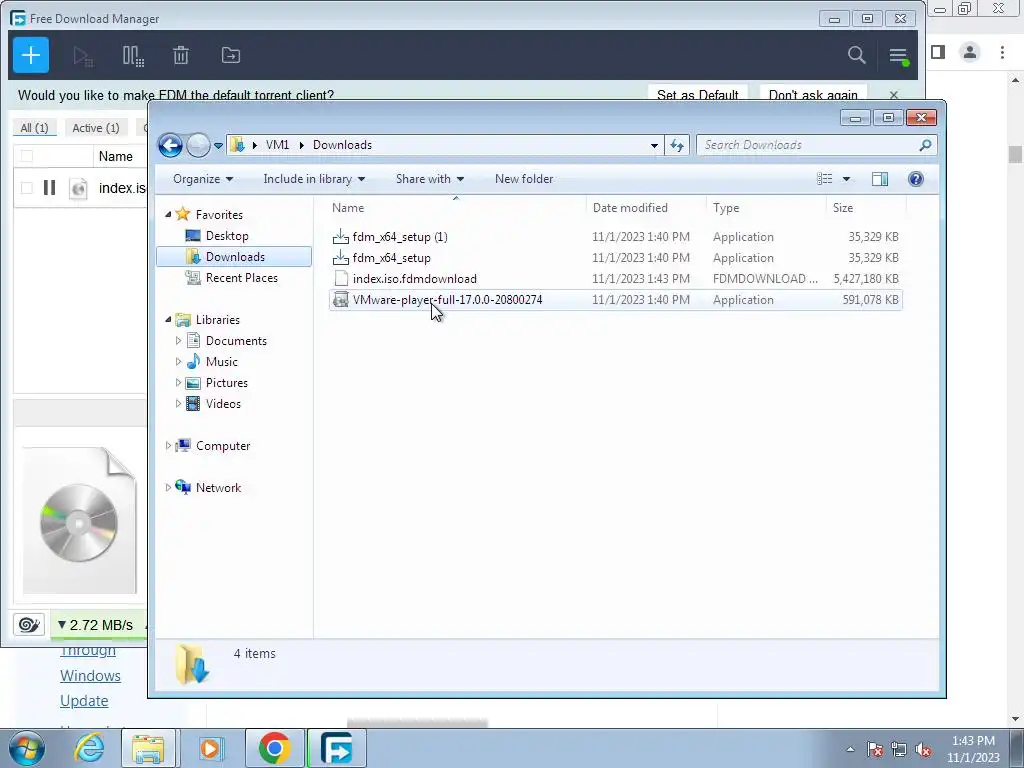Switch to the Active (1) tab in FDM
Screen dimensions: 1024x768
(96, 128)
